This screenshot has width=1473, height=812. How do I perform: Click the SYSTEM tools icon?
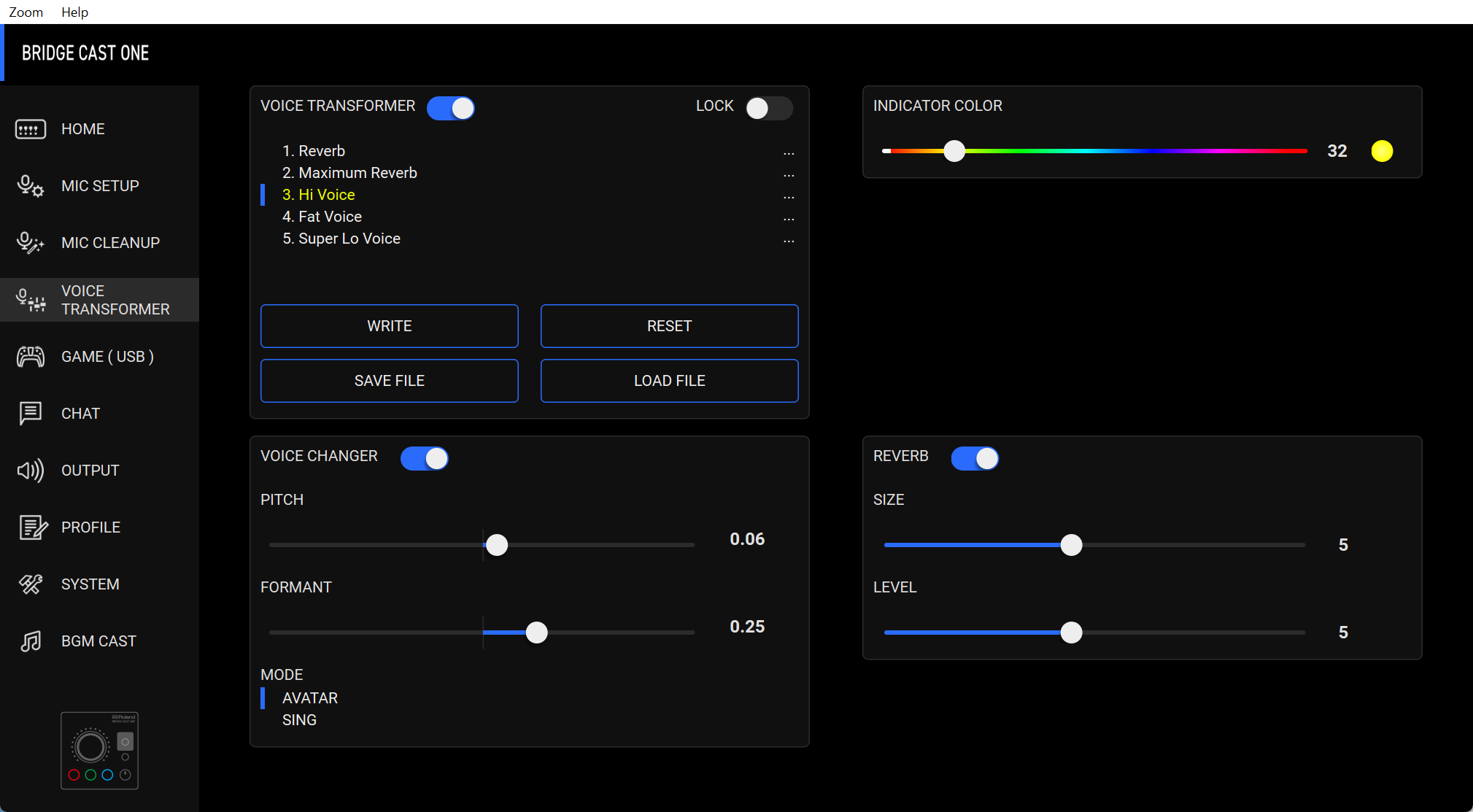click(x=31, y=584)
